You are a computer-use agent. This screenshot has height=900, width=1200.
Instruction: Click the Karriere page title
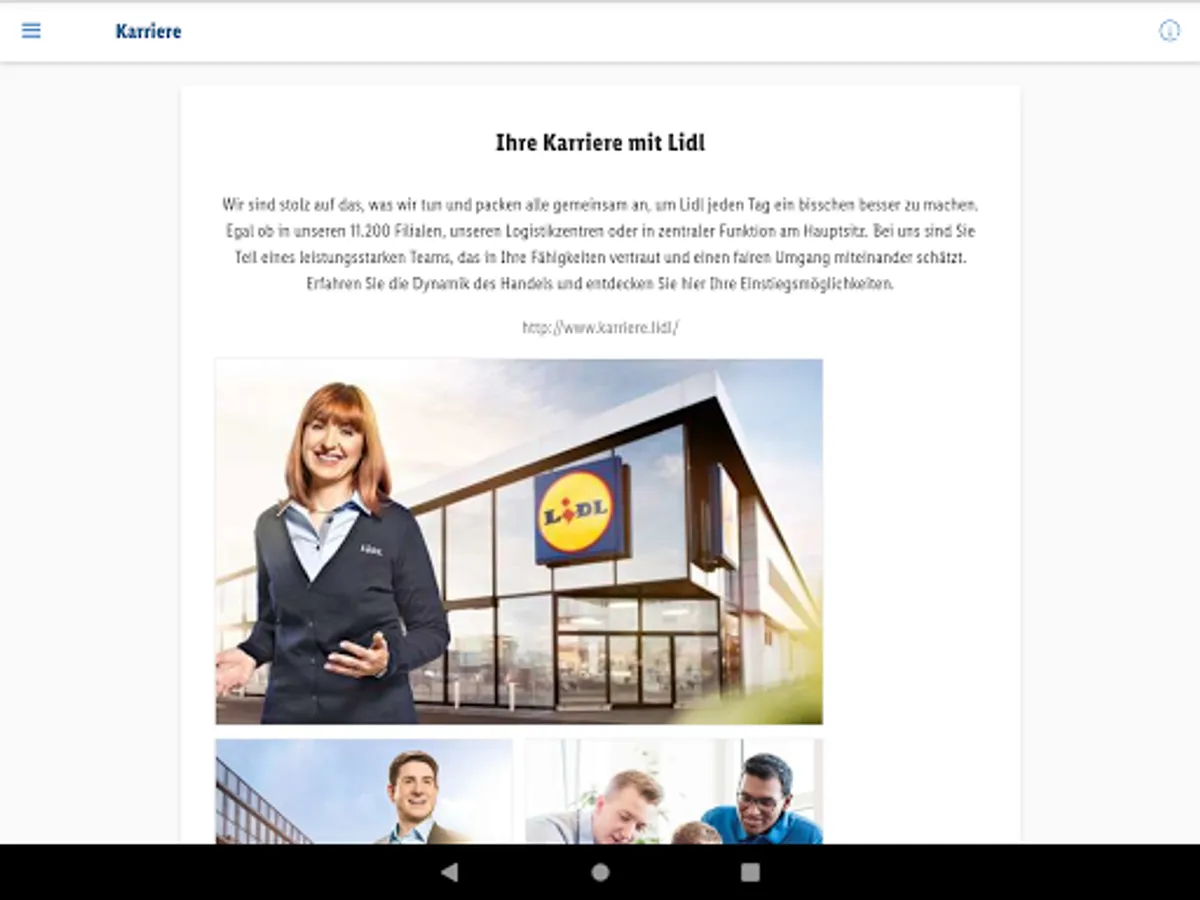[x=148, y=31]
